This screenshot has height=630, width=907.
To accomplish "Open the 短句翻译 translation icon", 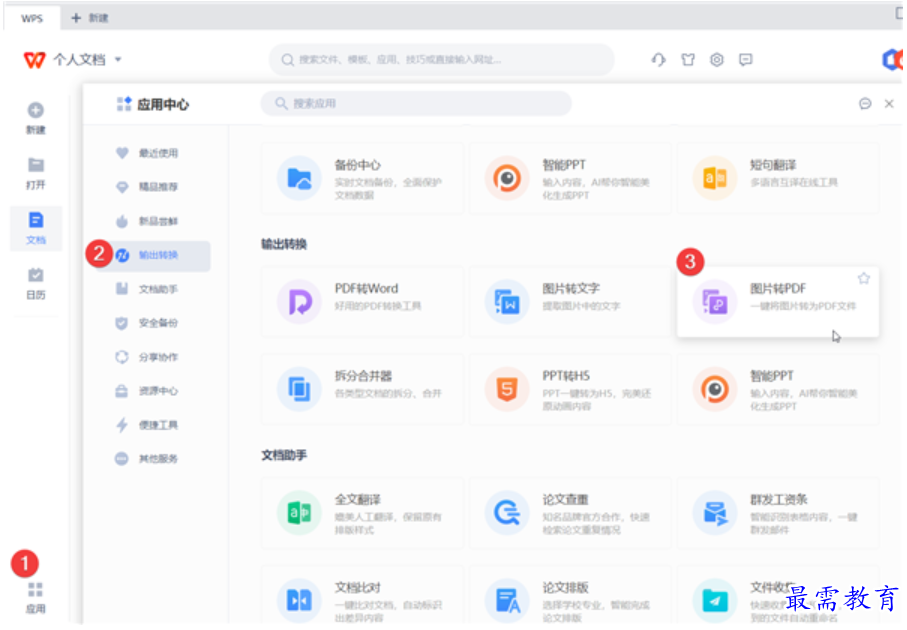I will point(714,178).
